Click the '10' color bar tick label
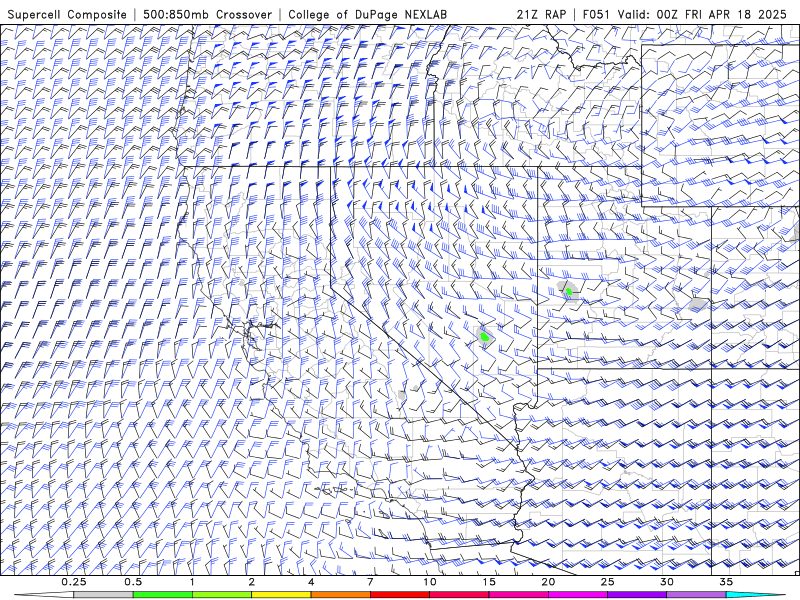Screen dimensions: 800x600 click(430, 582)
